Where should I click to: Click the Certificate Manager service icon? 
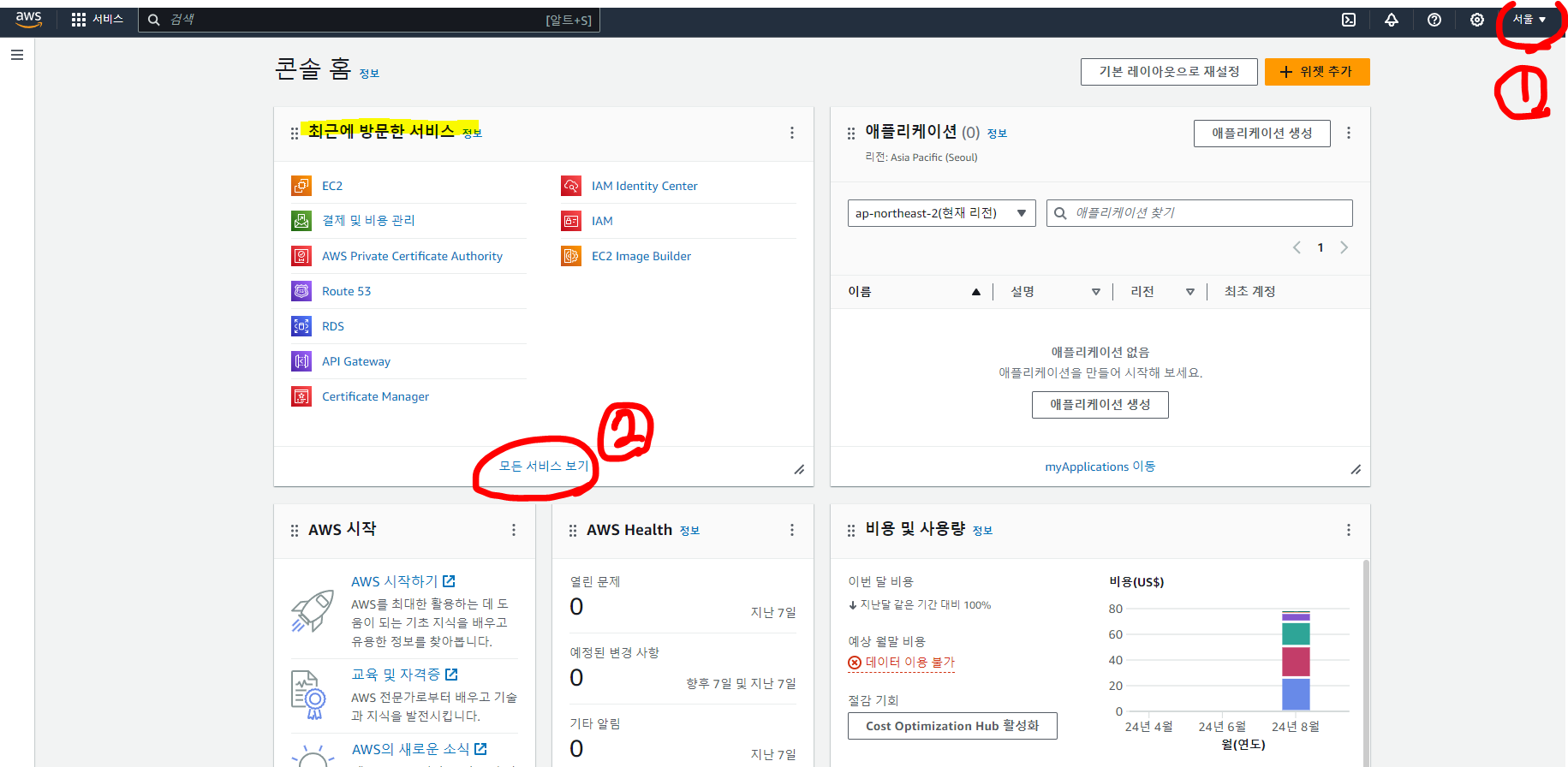[x=301, y=396]
